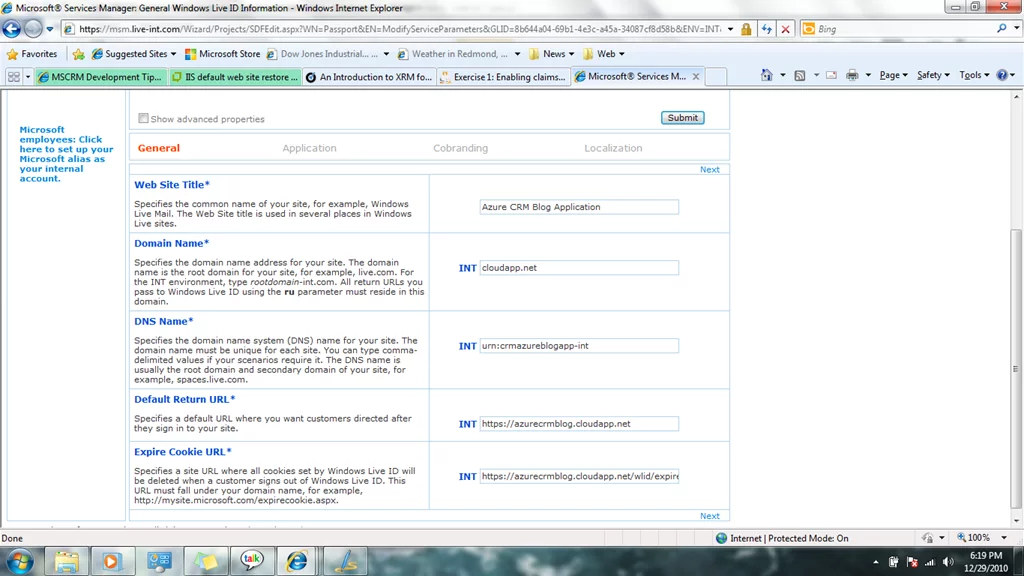
Task: Click the Home toolbar icon
Action: click(x=767, y=75)
